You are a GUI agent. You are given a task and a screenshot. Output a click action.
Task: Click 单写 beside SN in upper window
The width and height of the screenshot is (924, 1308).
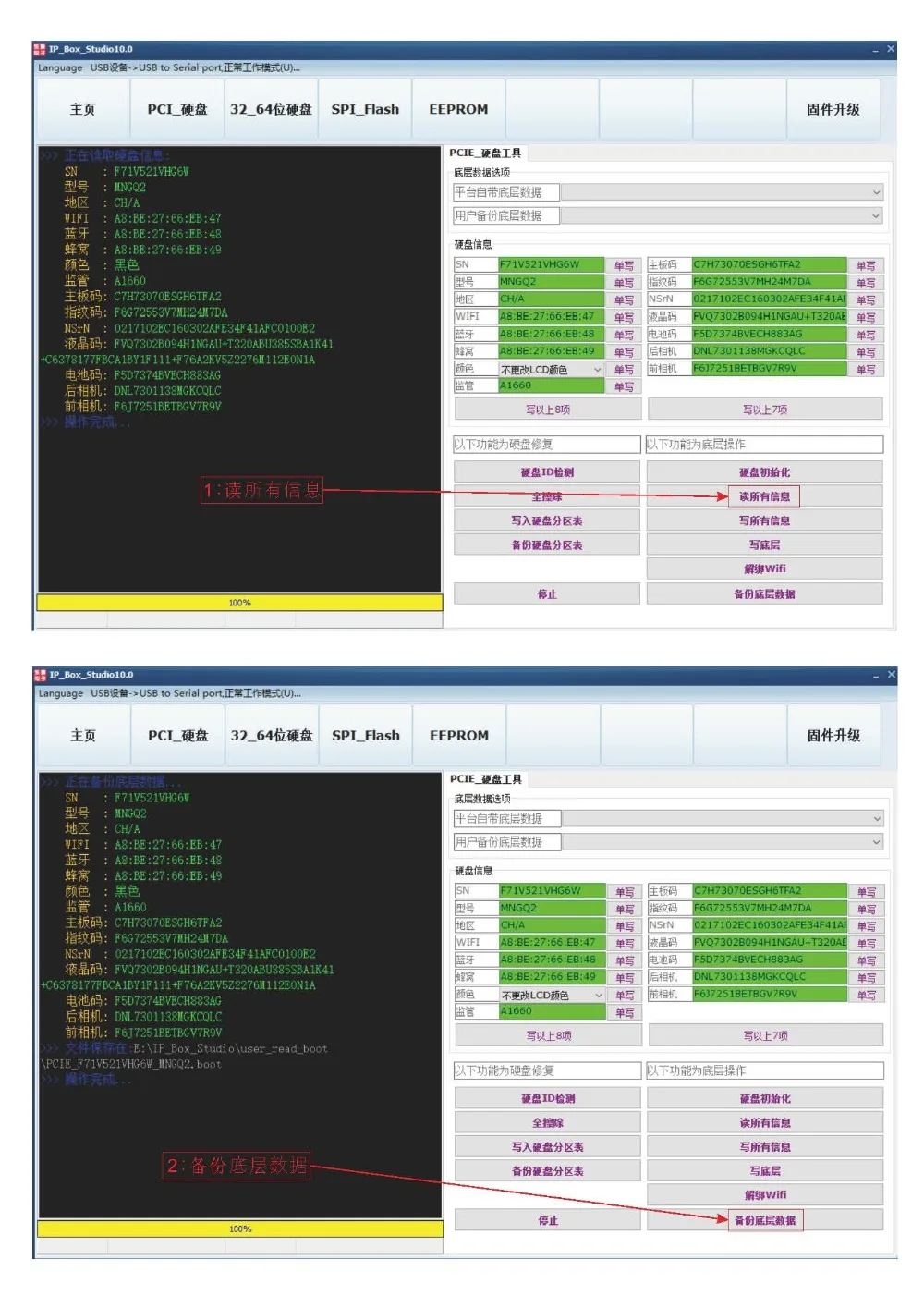624,265
